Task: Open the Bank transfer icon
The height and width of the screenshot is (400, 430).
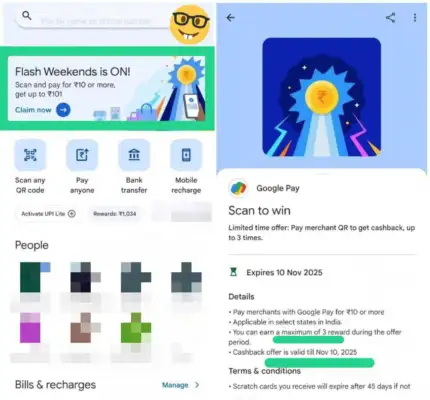Action: click(134, 155)
